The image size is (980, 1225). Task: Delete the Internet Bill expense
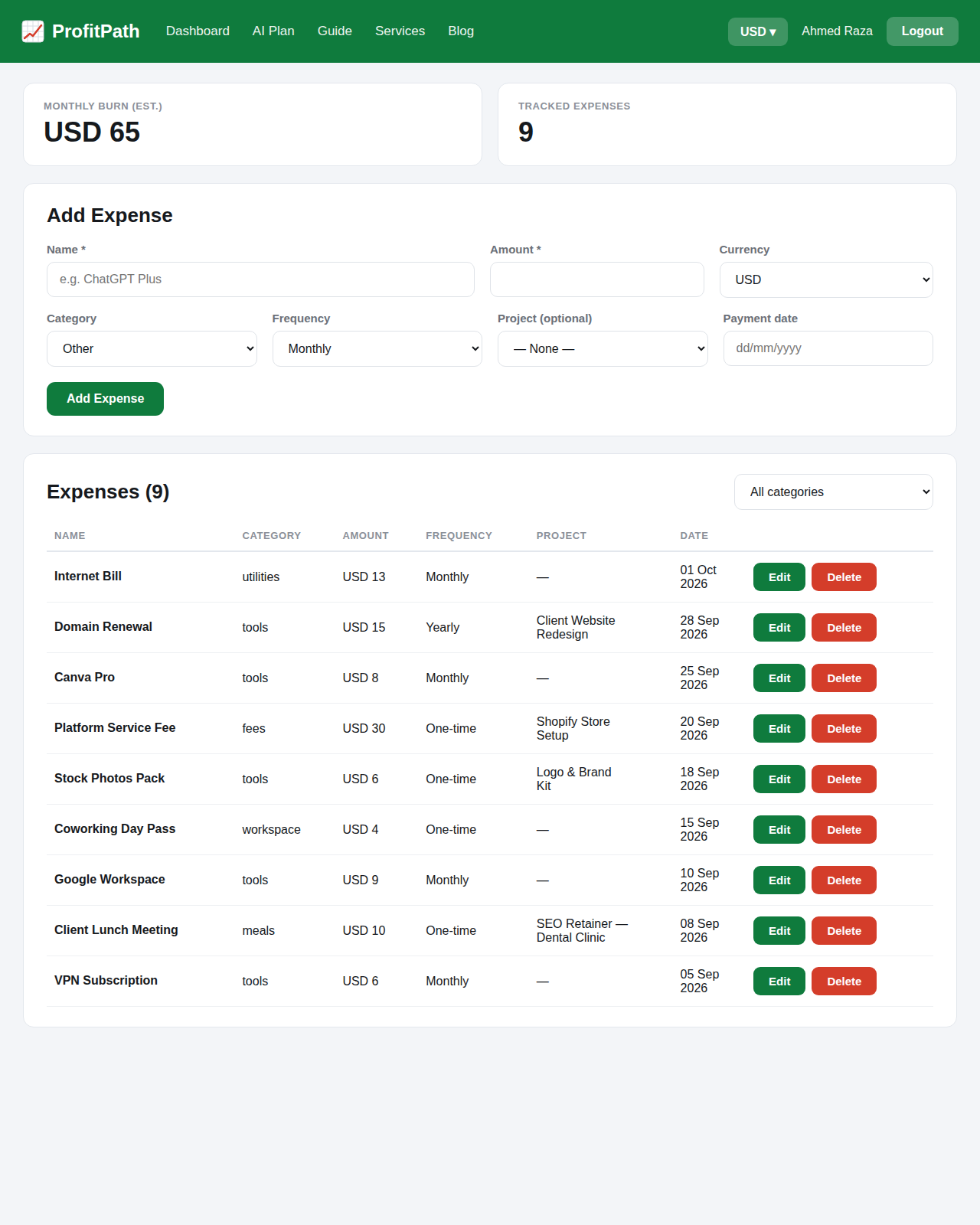(x=844, y=577)
